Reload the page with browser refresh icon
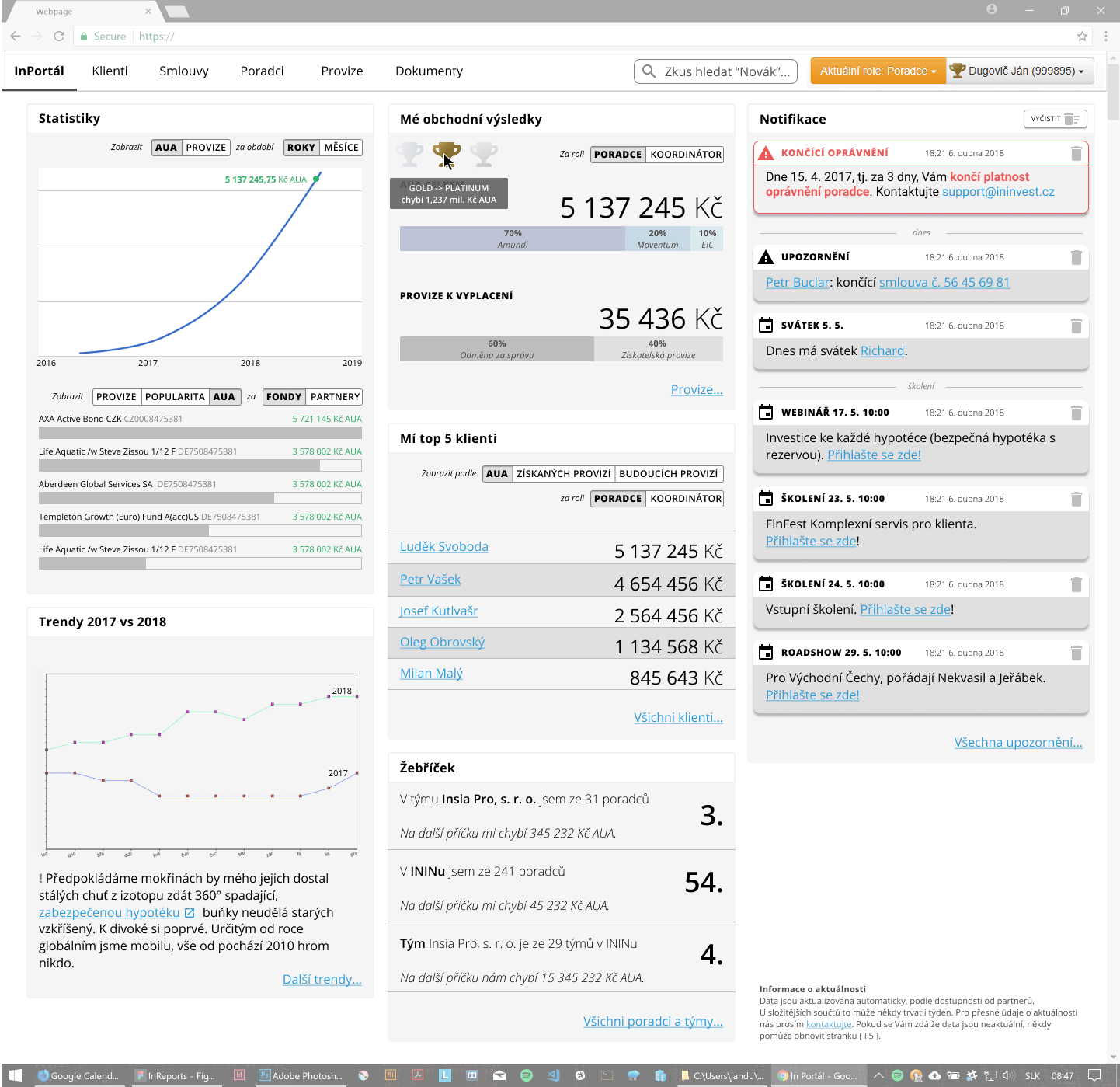Viewport: 1120px width, 1087px height. pyautogui.click(x=59, y=36)
